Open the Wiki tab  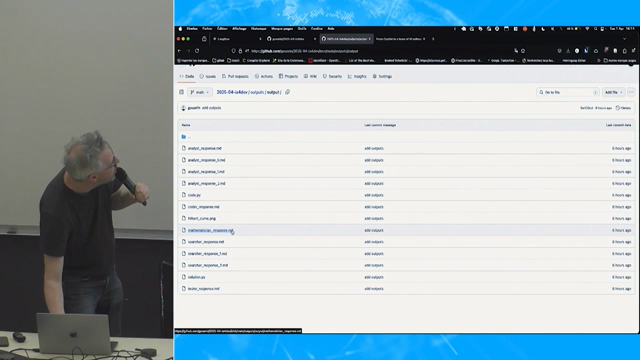(x=310, y=76)
